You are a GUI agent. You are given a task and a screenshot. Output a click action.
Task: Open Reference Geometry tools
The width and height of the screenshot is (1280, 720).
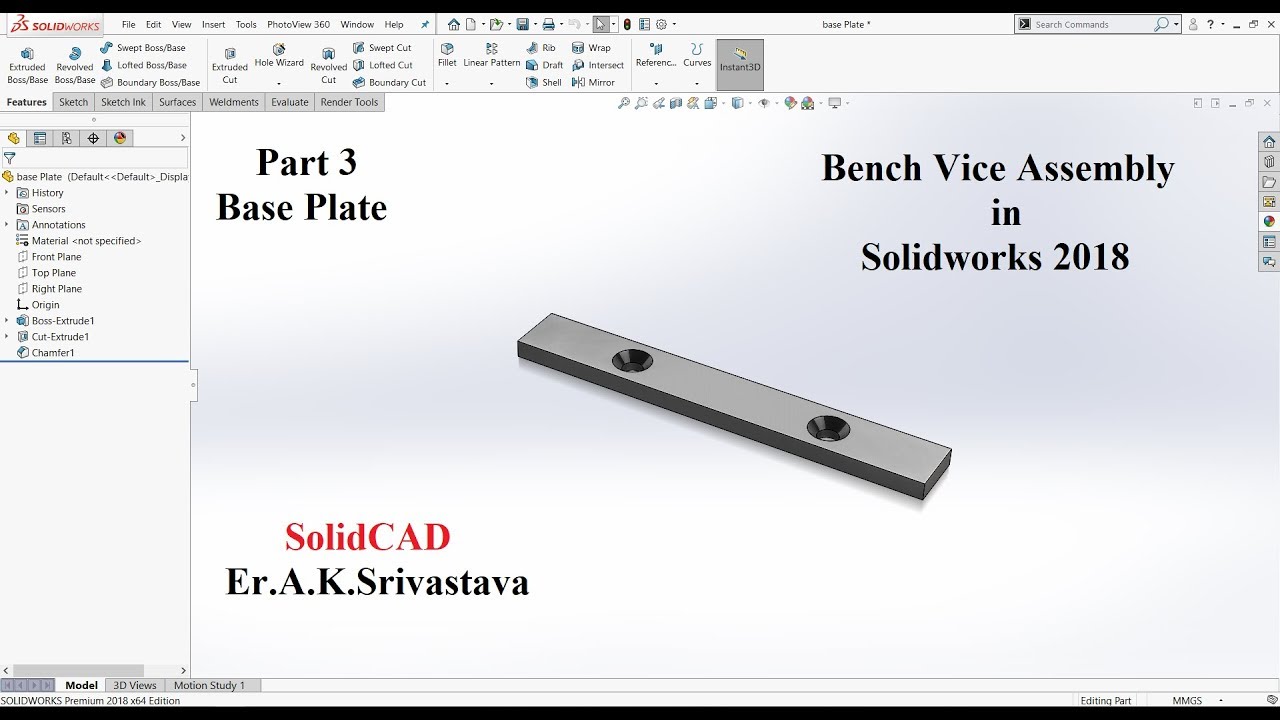click(656, 55)
